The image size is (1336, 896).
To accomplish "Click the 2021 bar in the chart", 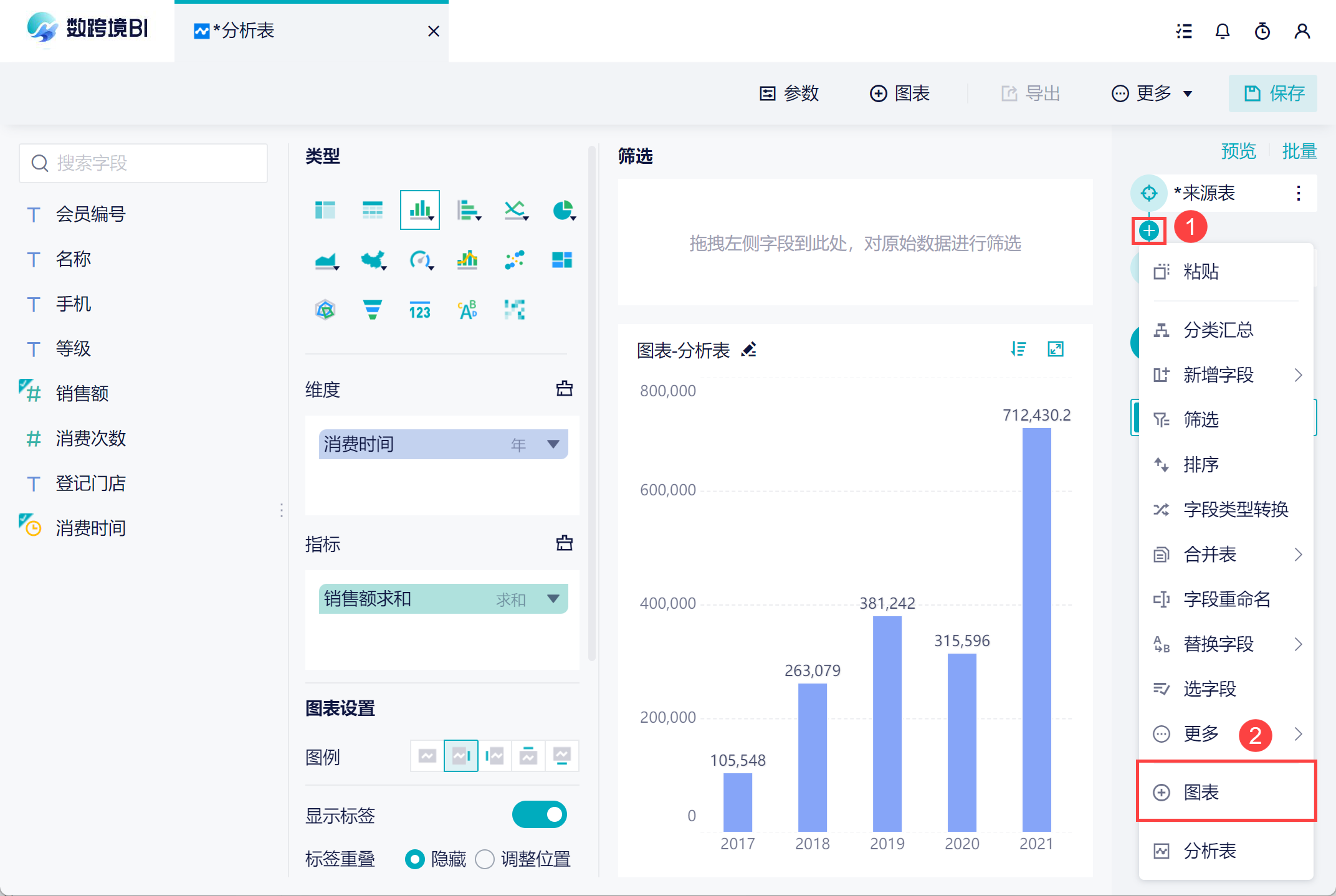I will [x=1036, y=629].
